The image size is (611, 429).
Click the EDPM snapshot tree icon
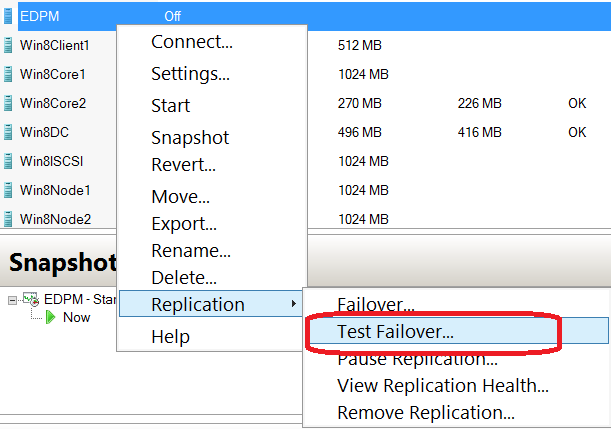[31, 299]
